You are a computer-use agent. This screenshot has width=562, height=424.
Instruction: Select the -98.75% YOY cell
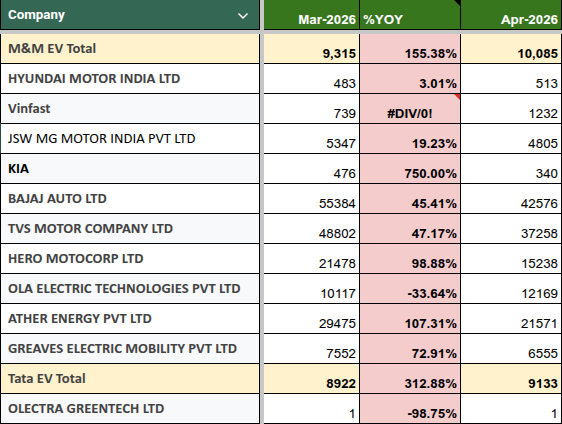click(x=410, y=409)
